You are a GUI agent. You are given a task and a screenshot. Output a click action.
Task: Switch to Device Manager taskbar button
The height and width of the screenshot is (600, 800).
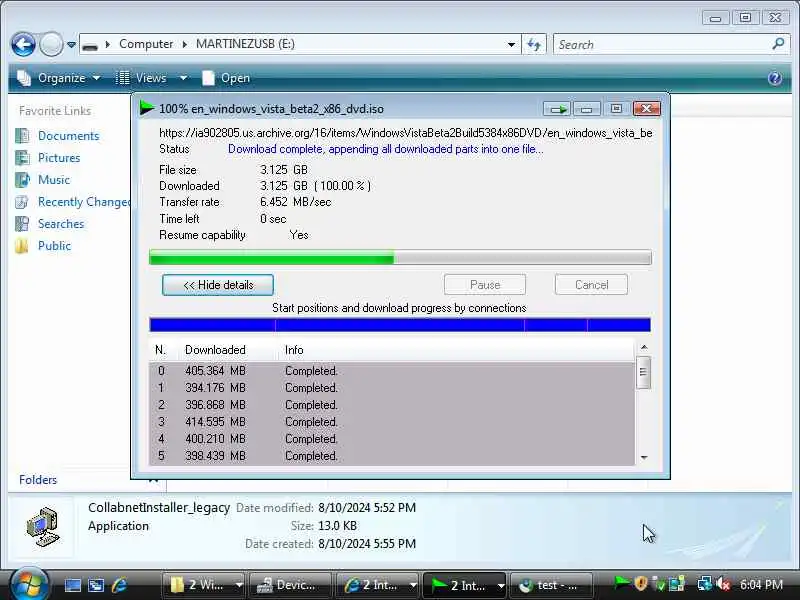click(290, 585)
